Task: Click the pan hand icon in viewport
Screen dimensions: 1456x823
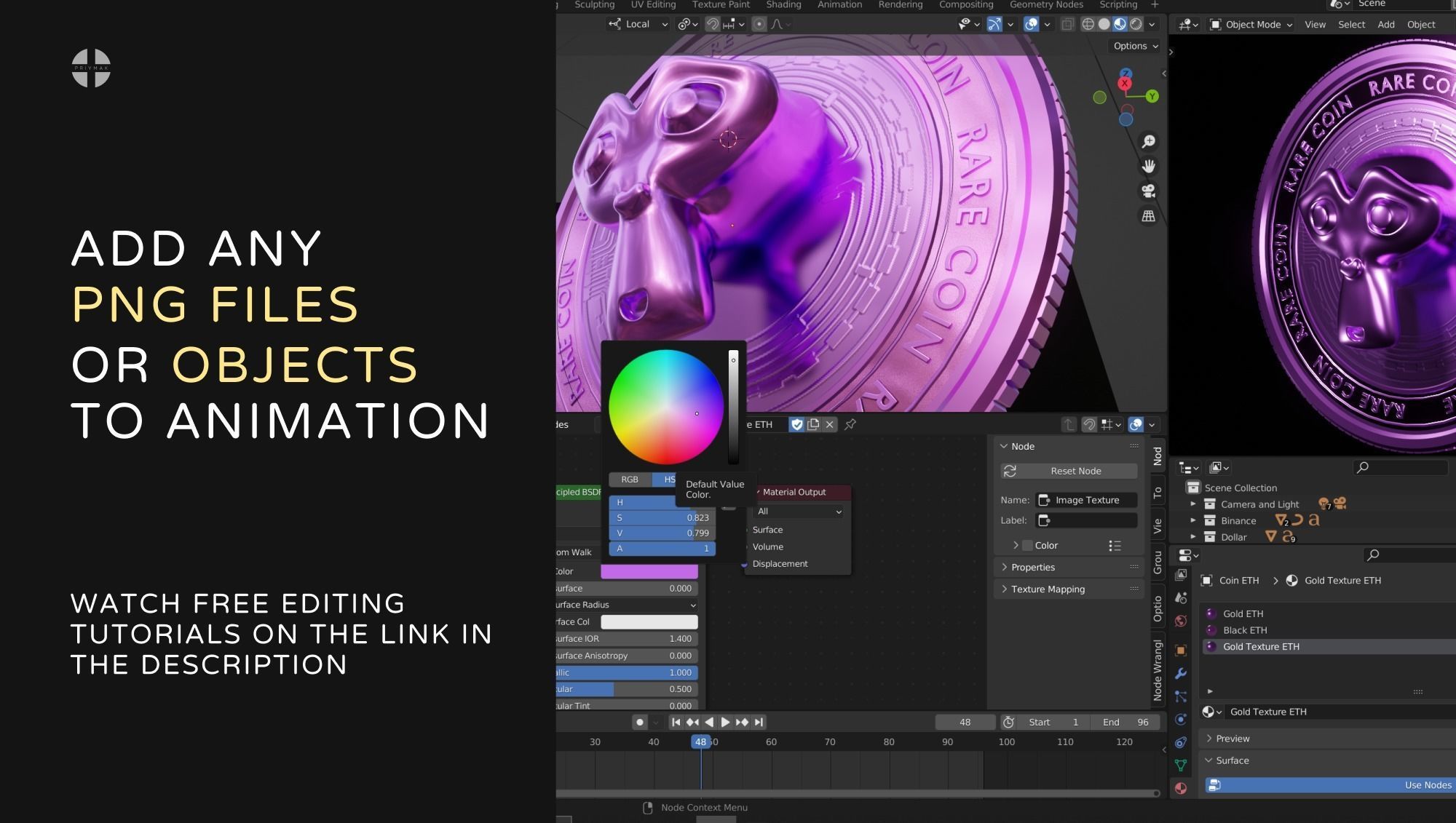Action: tap(1148, 166)
